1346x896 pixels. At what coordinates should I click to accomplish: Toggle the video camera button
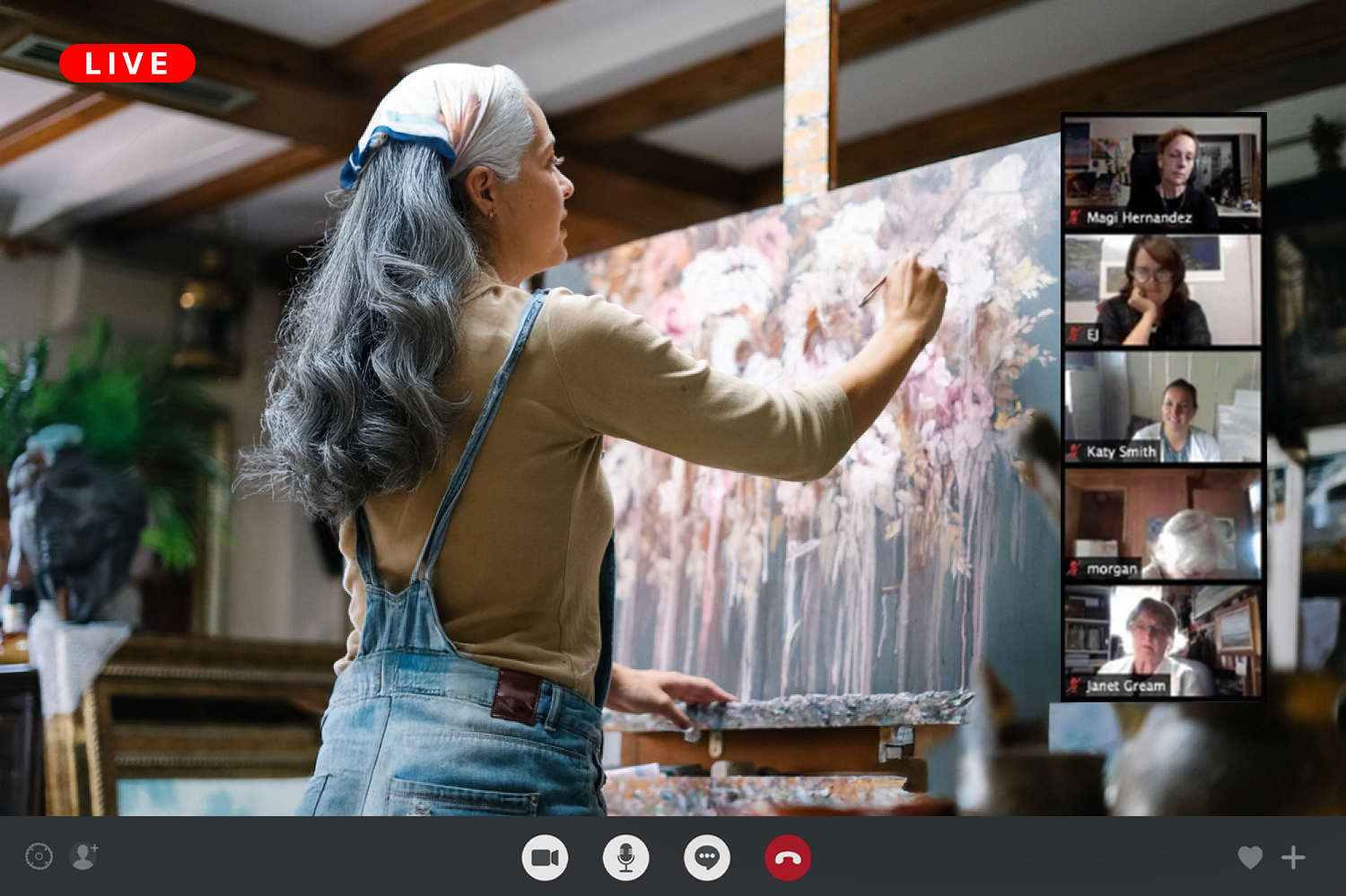coord(545,857)
